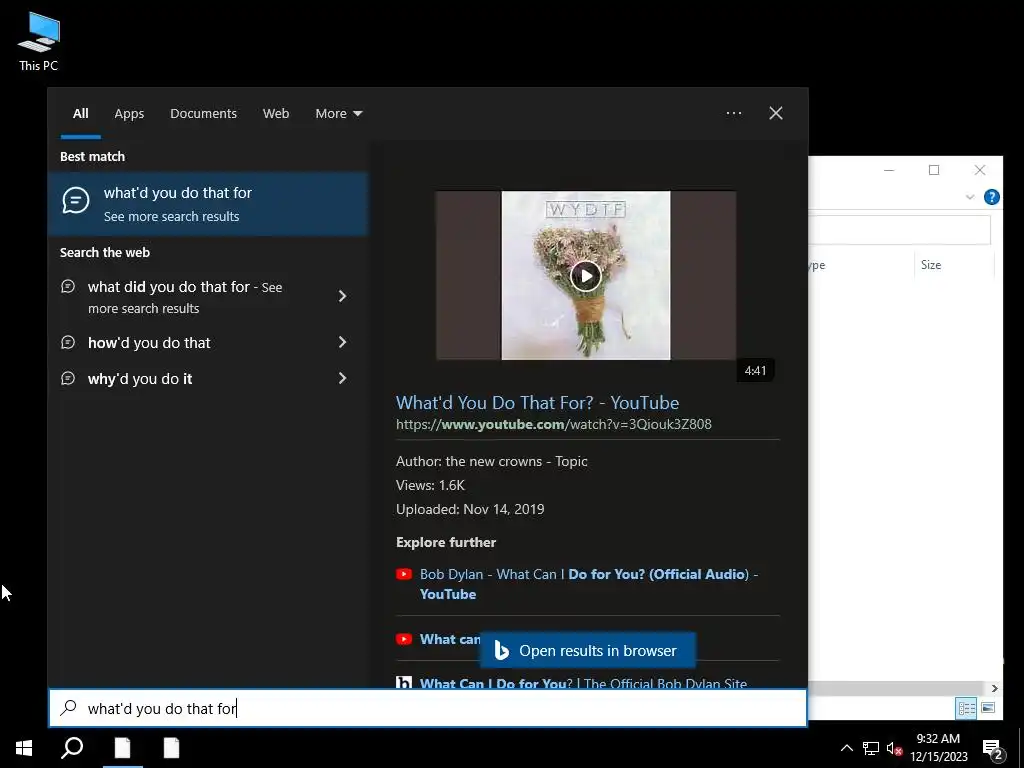Show hidden system tray icons
Viewport: 1024px width, 768px height.
coord(846,748)
